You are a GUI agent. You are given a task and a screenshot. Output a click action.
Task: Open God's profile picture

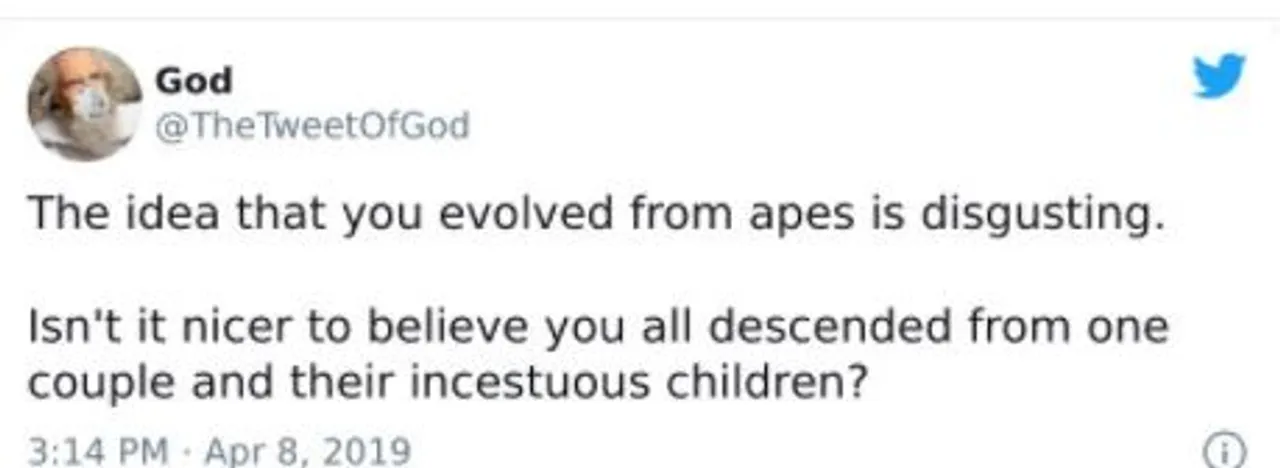tap(85, 103)
